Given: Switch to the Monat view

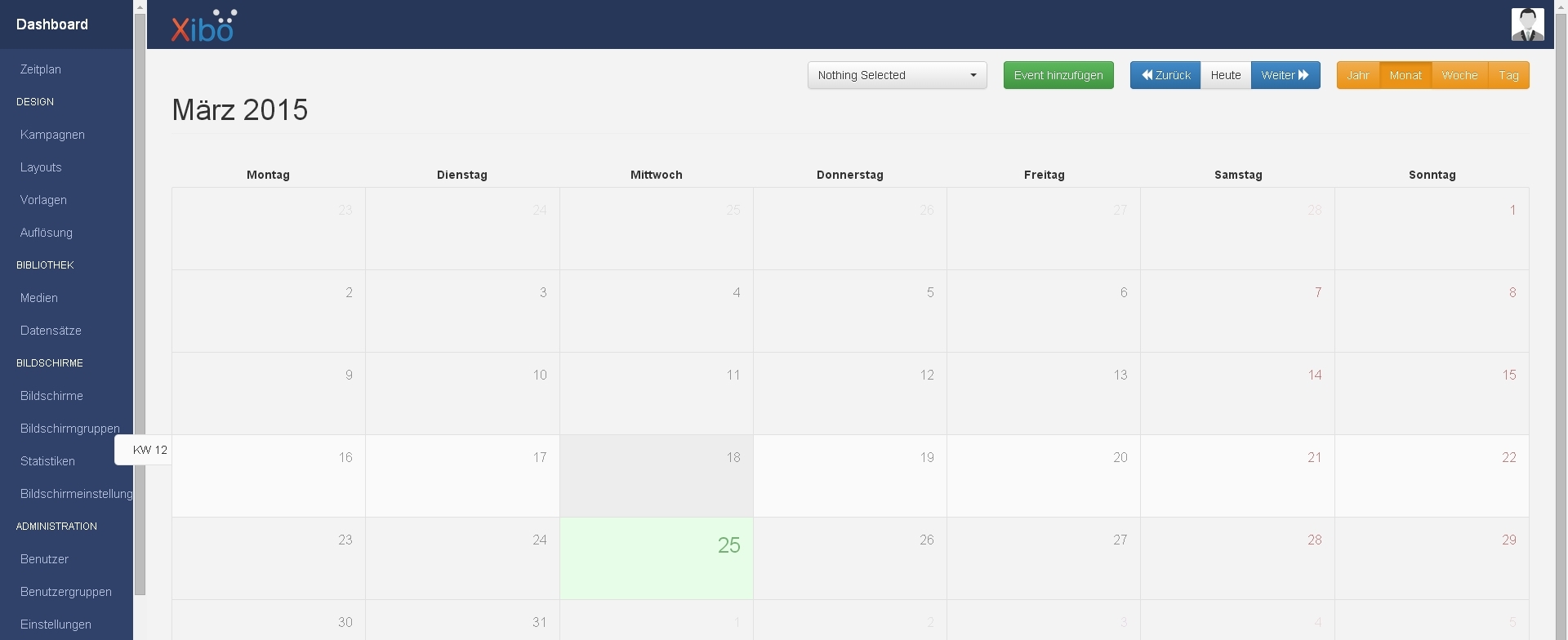Looking at the screenshot, I should 1405,75.
